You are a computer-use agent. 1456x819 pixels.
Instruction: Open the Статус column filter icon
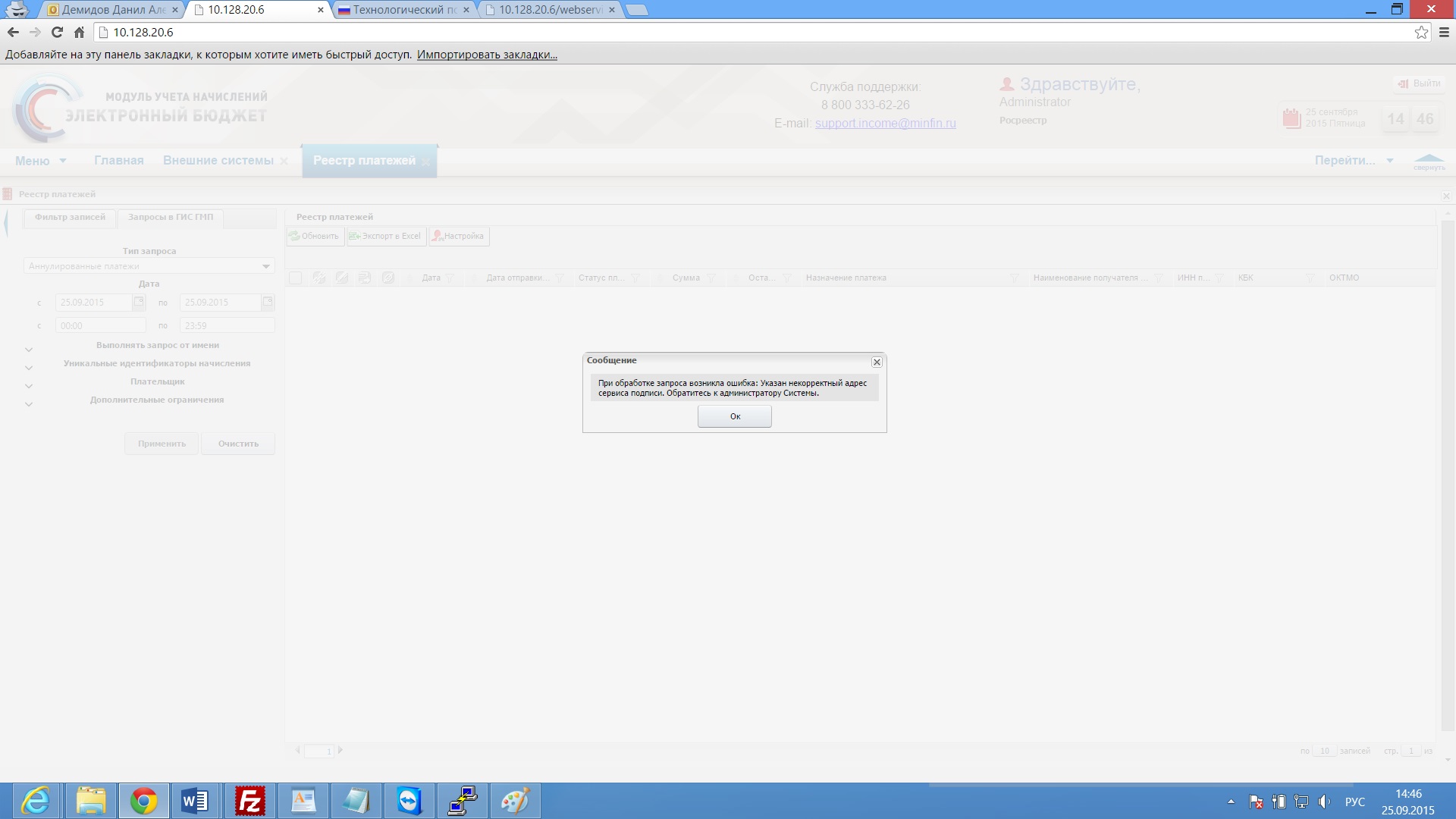(x=635, y=278)
